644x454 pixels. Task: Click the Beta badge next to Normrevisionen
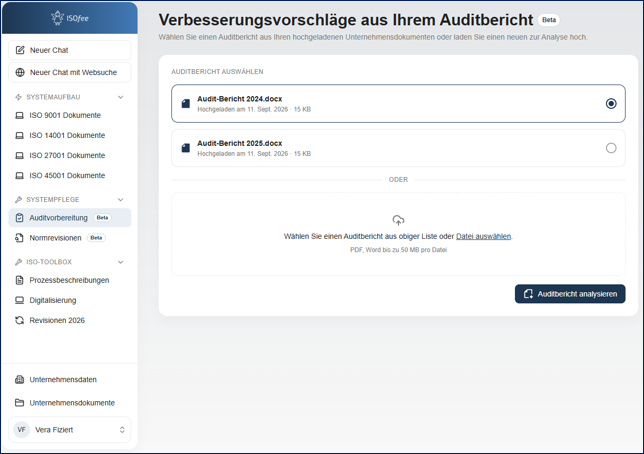[96, 238]
